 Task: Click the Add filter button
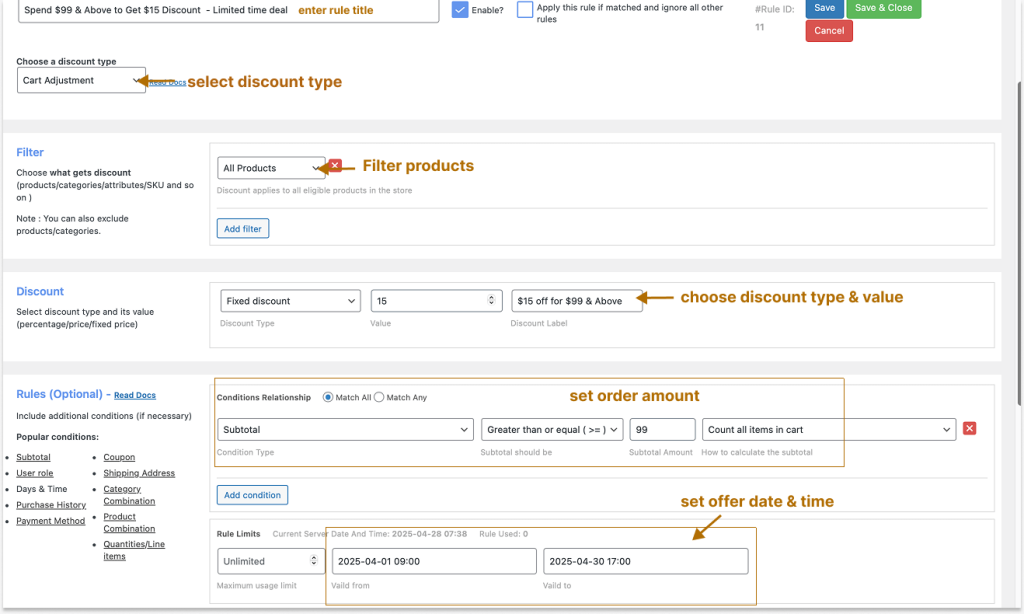[242, 229]
